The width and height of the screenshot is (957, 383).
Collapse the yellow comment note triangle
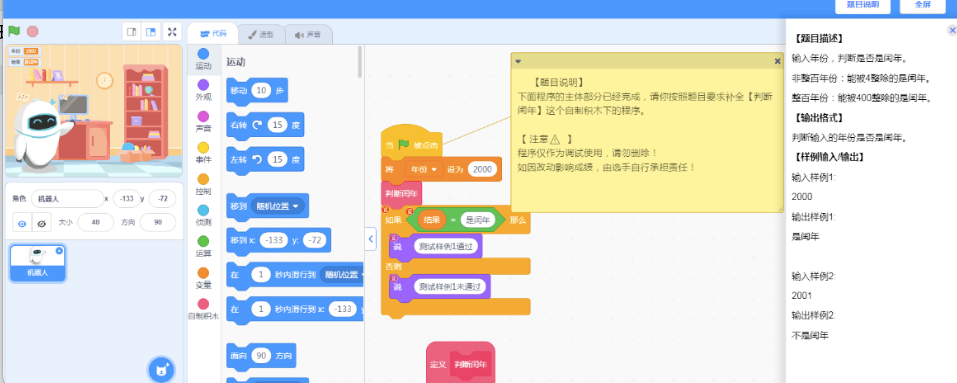point(518,61)
